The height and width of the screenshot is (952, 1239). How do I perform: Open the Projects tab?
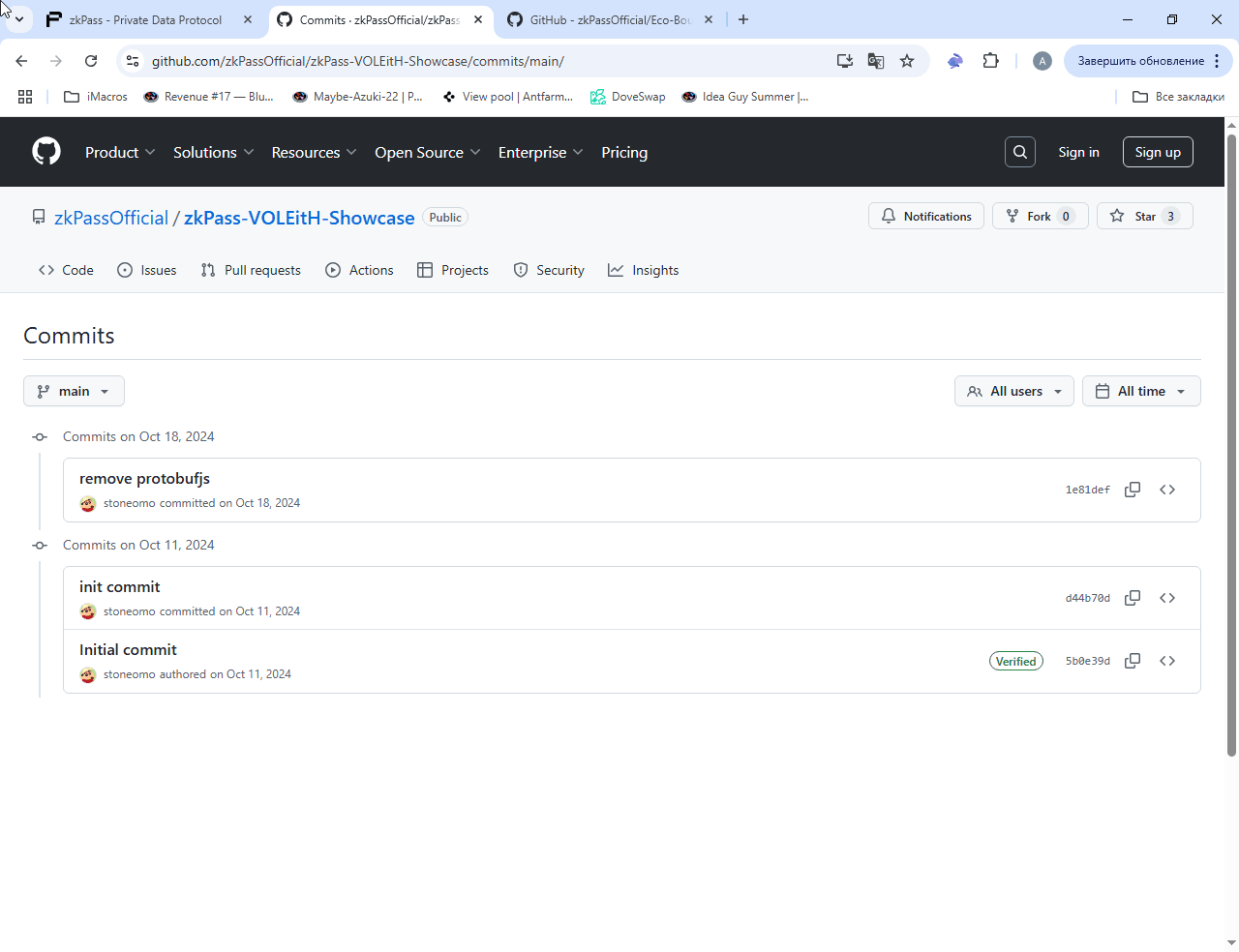tap(453, 270)
